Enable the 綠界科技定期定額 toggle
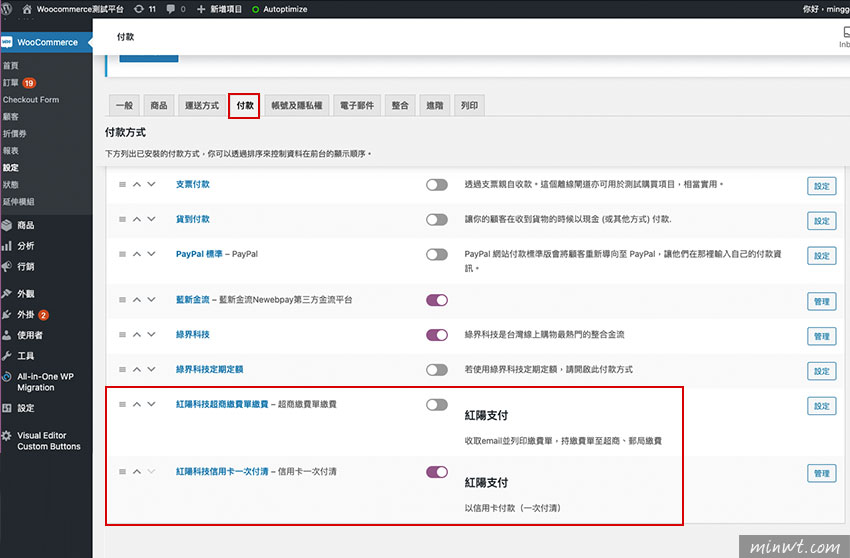Image resolution: width=850 pixels, height=558 pixels. (x=437, y=370)
